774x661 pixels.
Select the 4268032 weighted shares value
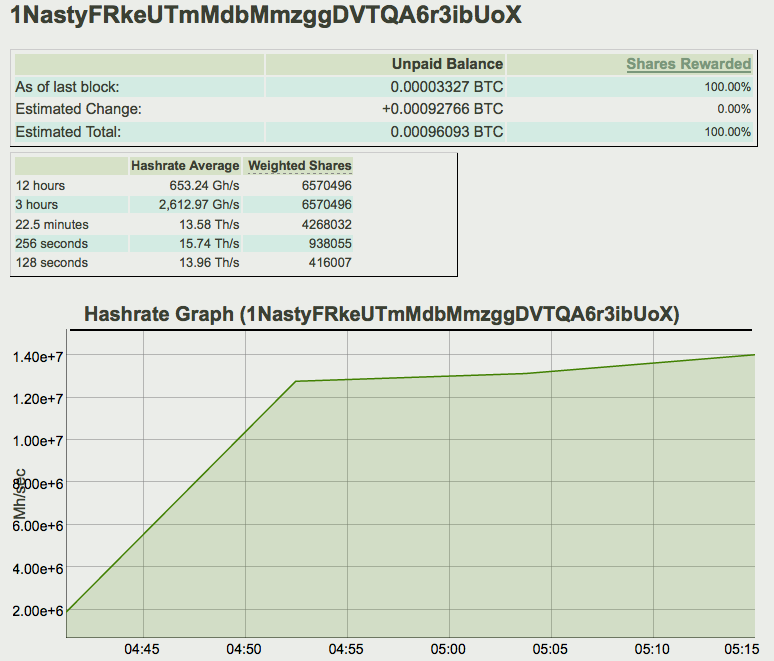pos(327,225)
